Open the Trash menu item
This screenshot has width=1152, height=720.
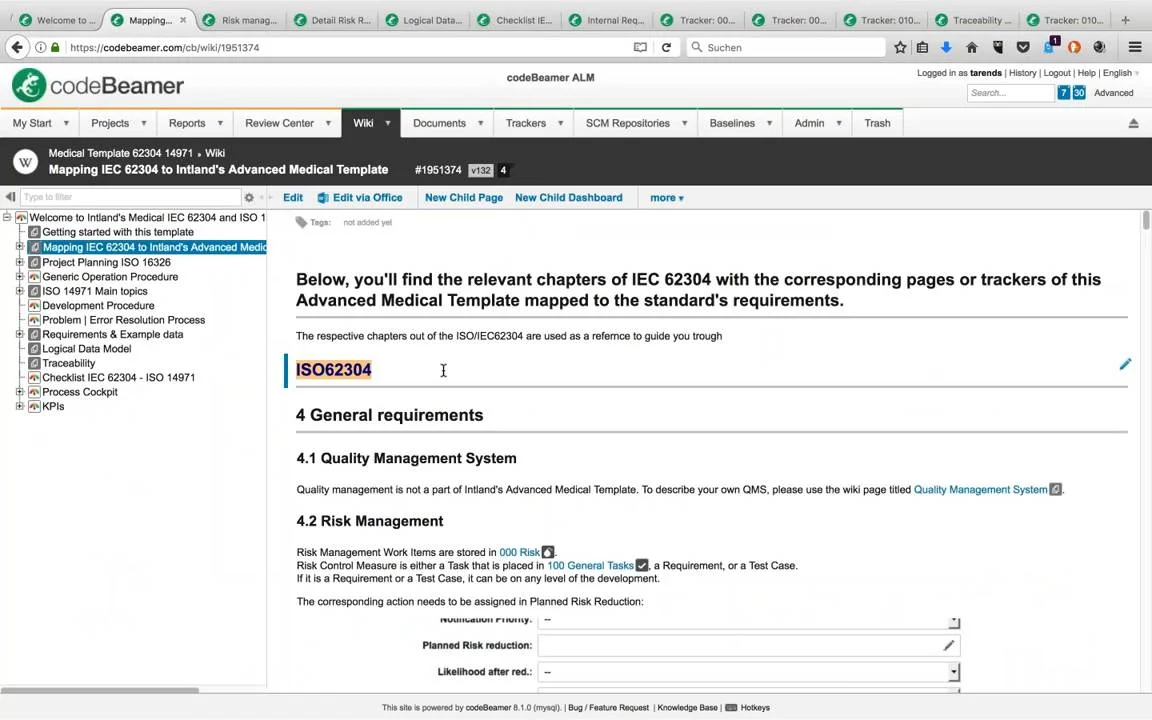coord(877,123)
